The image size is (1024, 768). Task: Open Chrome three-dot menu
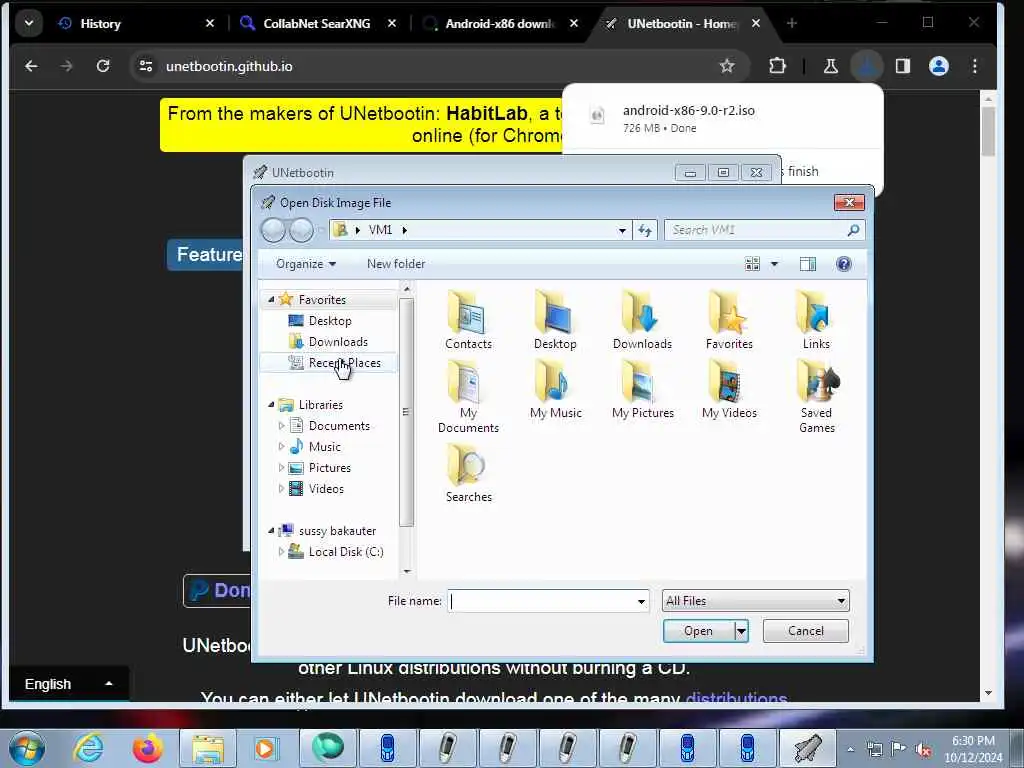tap(974, 66)
